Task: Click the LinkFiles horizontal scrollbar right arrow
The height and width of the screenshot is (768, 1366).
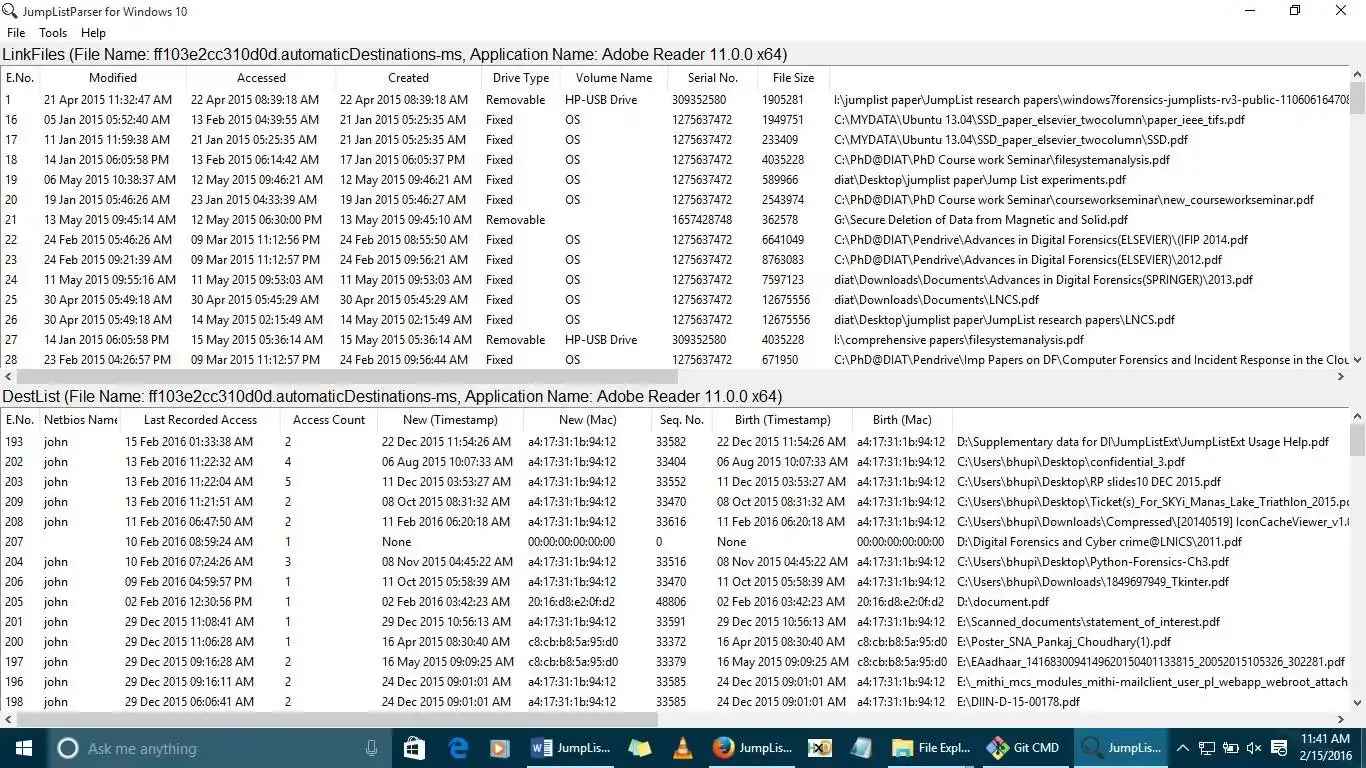Action: click(x=1341, y=377)
